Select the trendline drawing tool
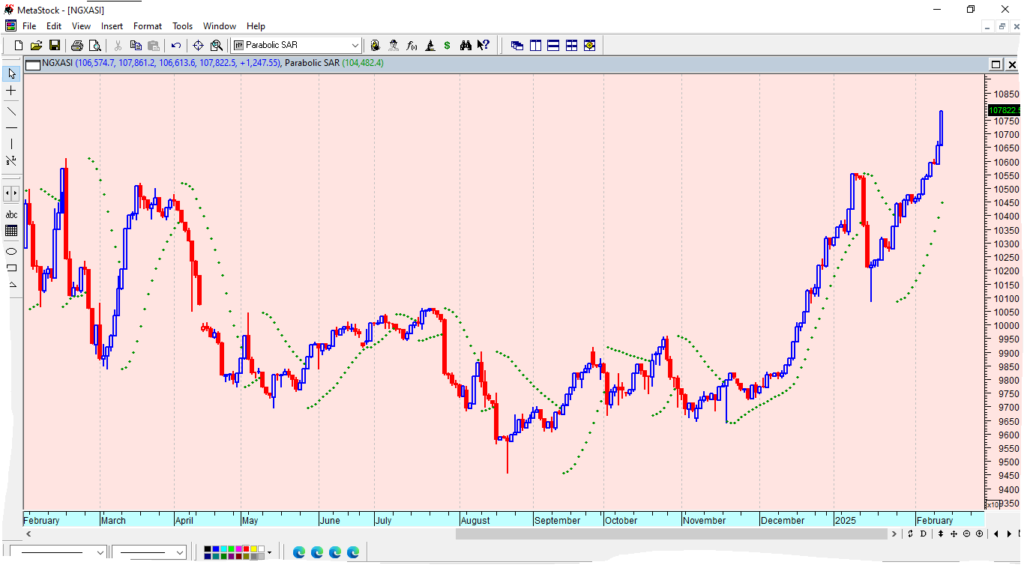 pyautogui.click(x=12, y=110)
